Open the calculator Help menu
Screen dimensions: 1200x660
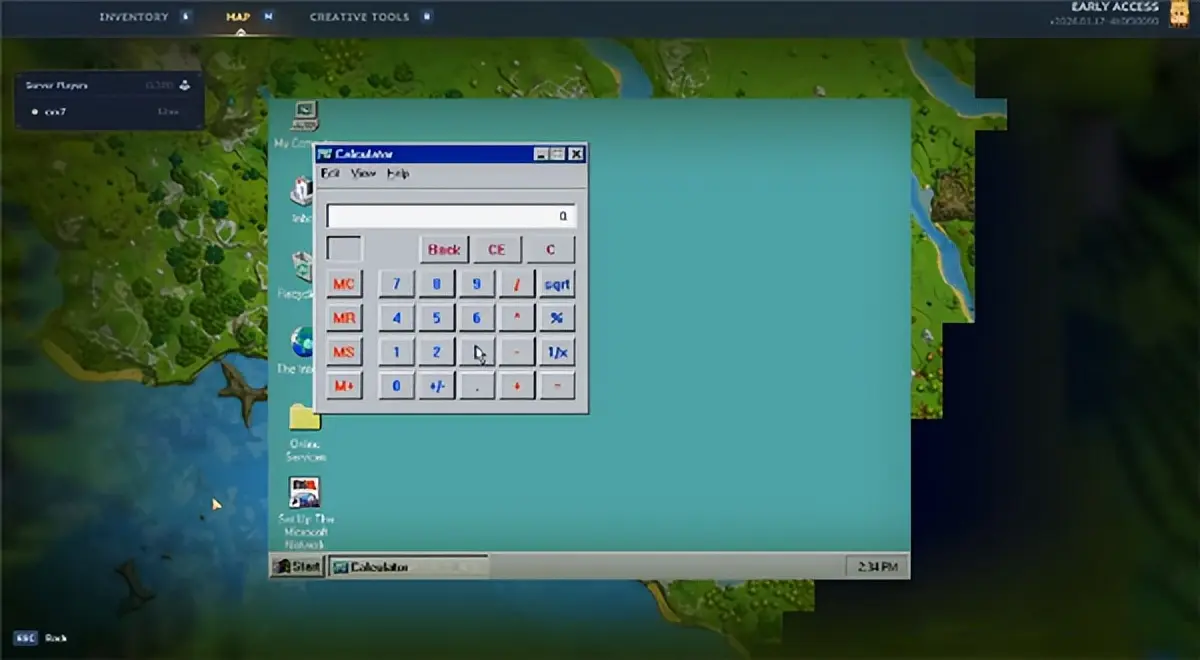(x=398, y=174)
